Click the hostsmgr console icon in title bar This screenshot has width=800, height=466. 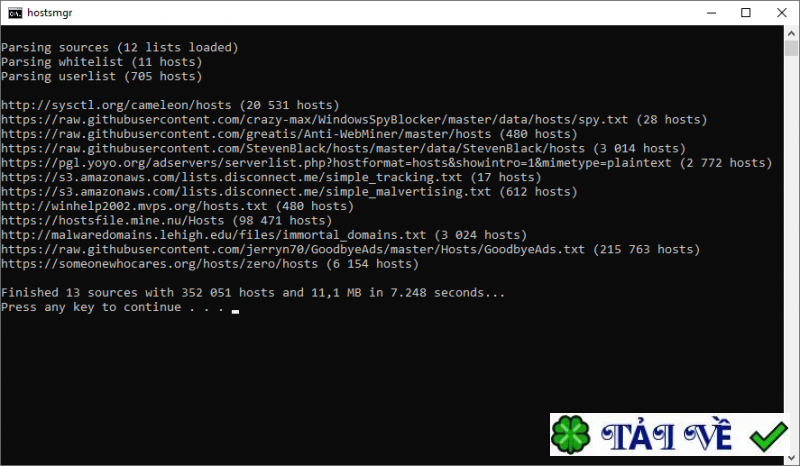pos(15,13)
